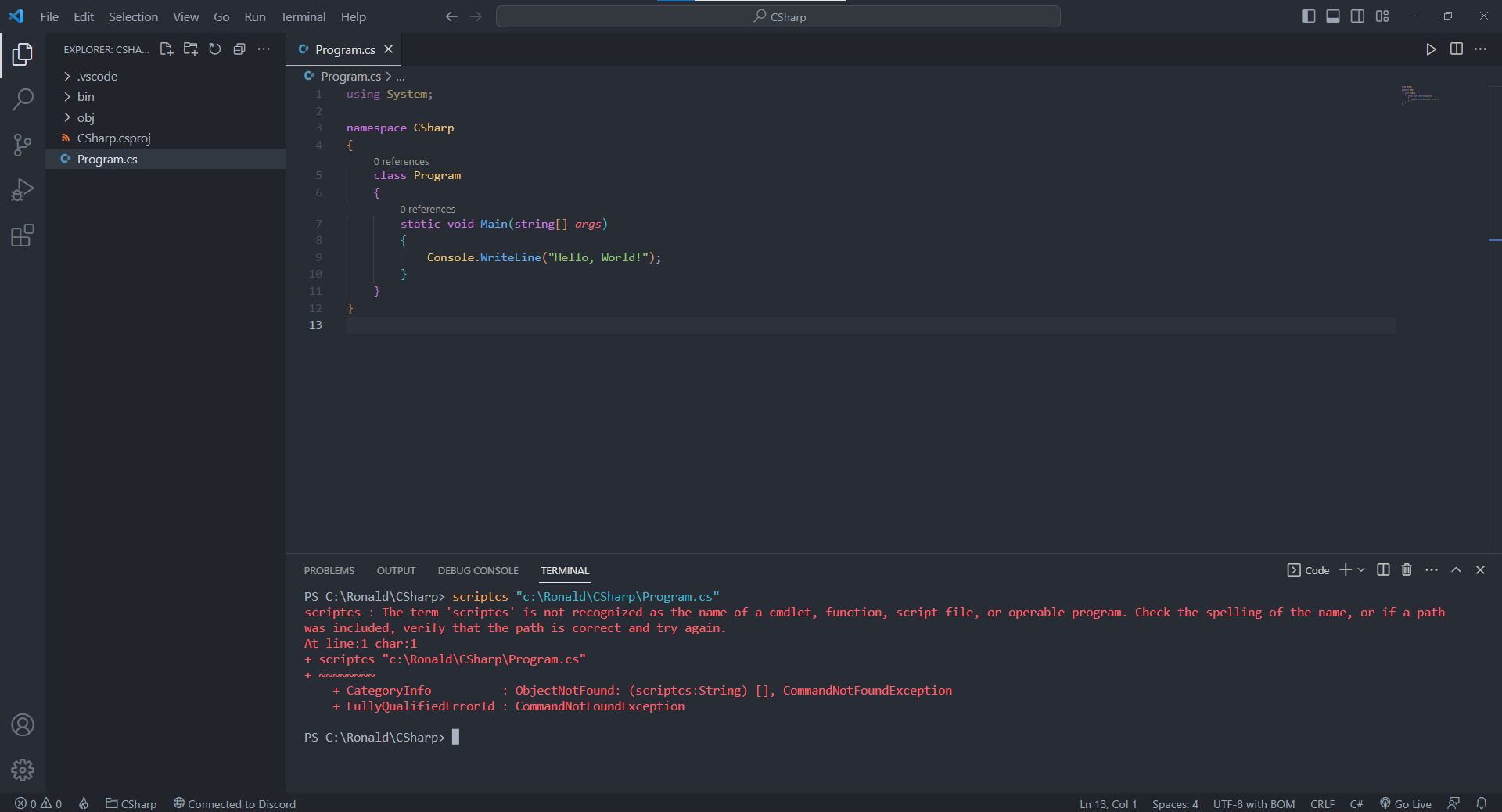Open the Run and Debug view
Viewport: 1502px width, 812px height.
(x=23, y=190)
